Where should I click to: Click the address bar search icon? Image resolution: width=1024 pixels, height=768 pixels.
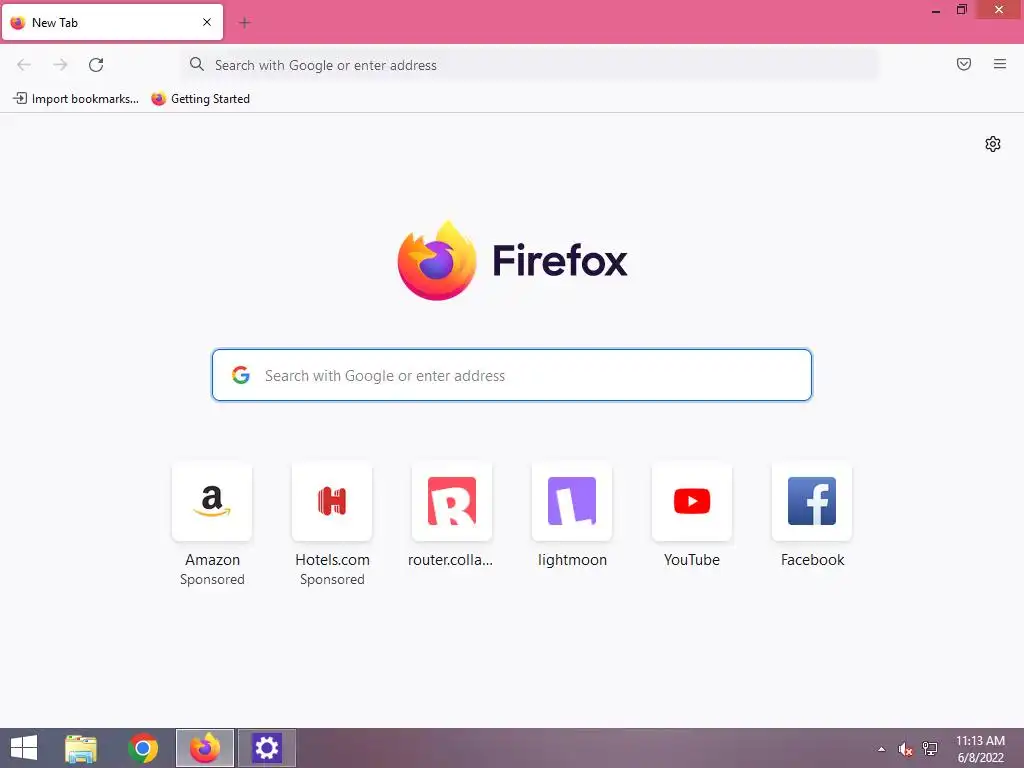click(x=197, y=64)
